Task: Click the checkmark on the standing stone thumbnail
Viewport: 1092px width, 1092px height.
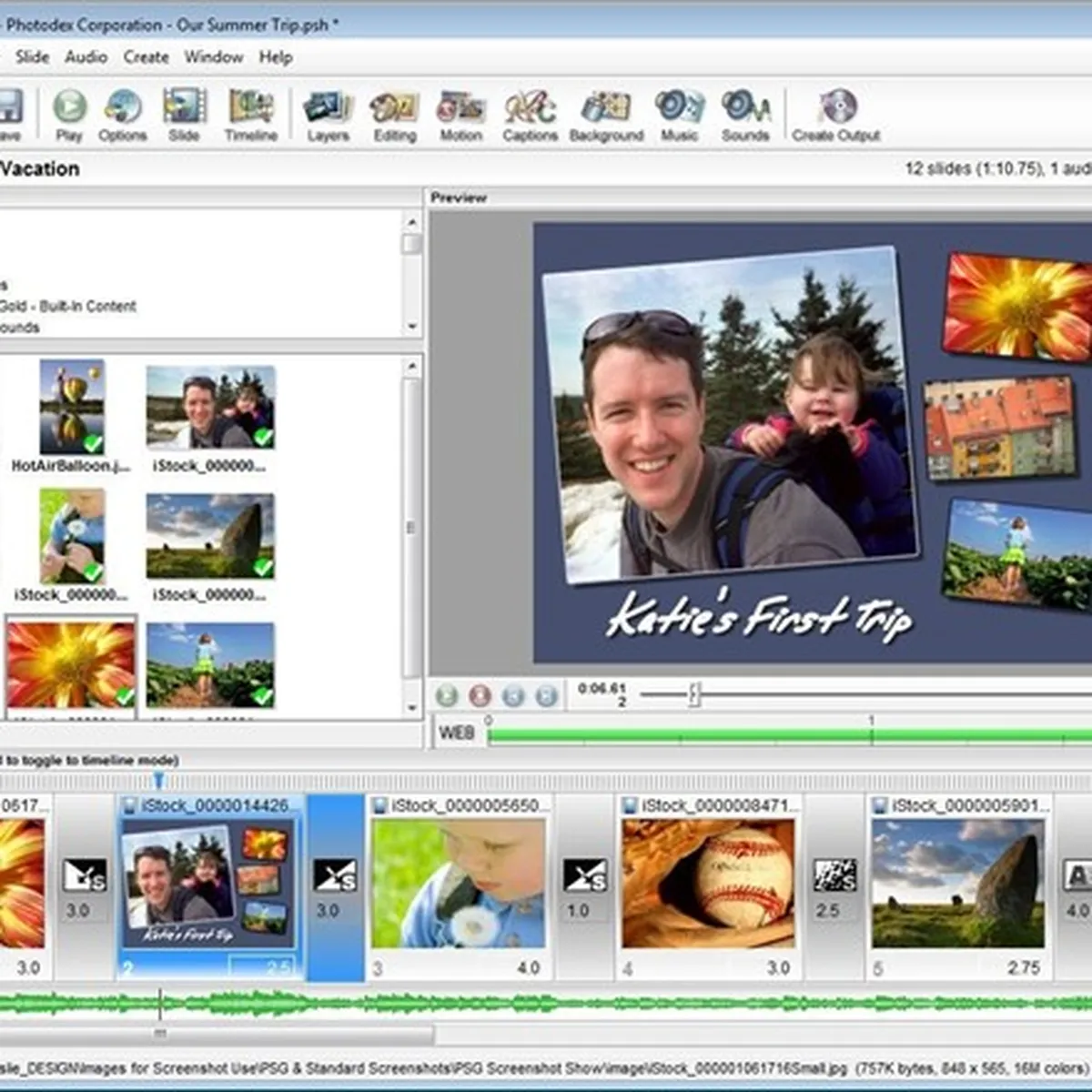Action: 263,568
